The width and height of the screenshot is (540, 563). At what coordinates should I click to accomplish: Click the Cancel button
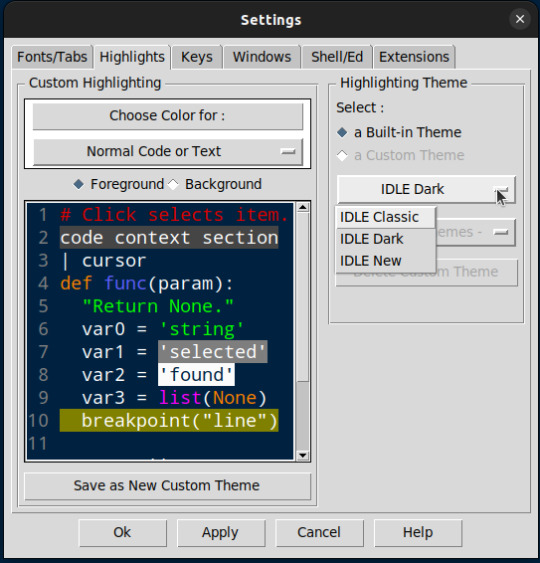[319, 532]
